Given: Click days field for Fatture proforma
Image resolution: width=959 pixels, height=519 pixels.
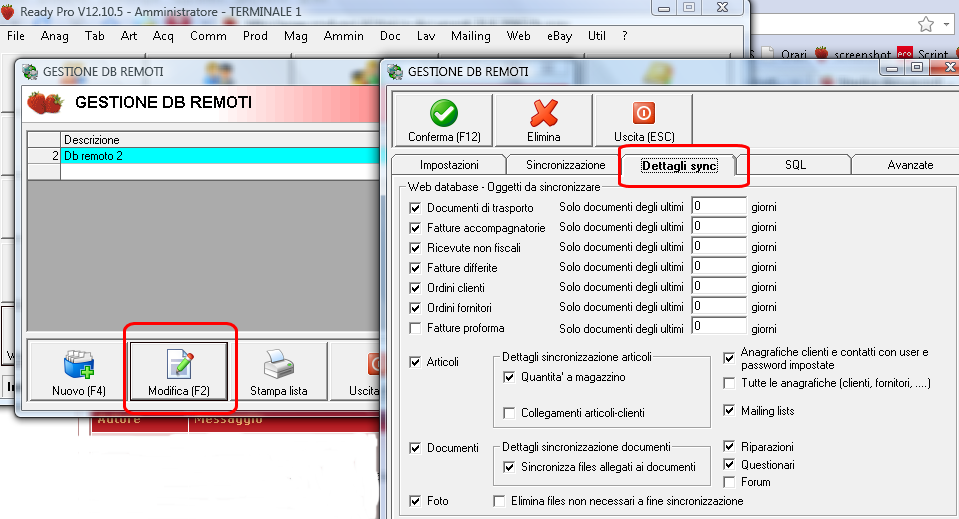Looking at the screenshot, I should click(719, 326).
